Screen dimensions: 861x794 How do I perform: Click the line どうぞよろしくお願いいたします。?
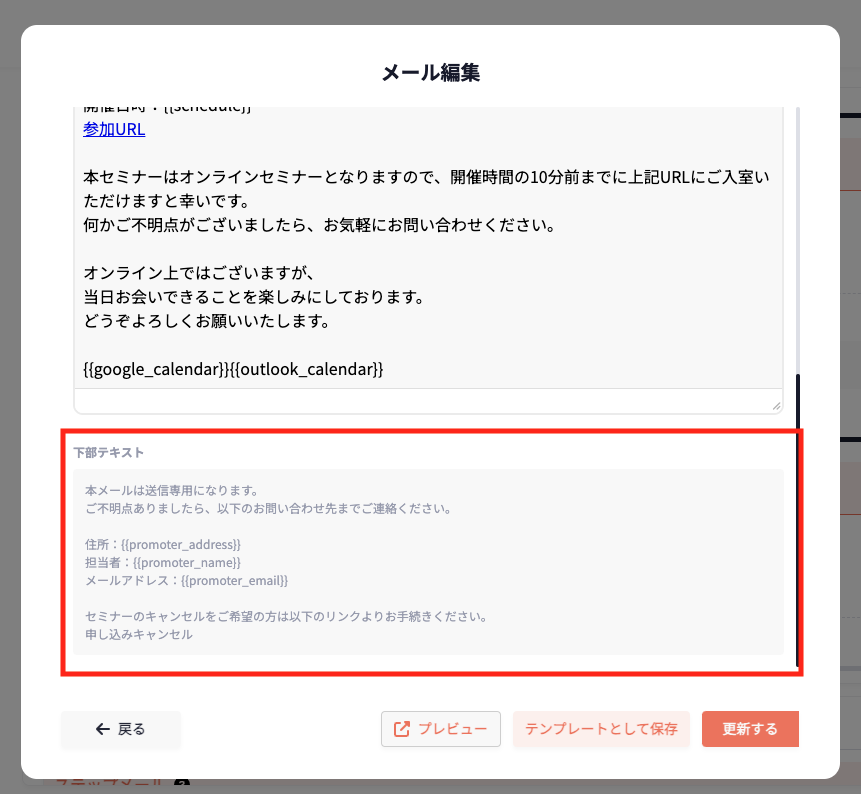coord(207,322)
